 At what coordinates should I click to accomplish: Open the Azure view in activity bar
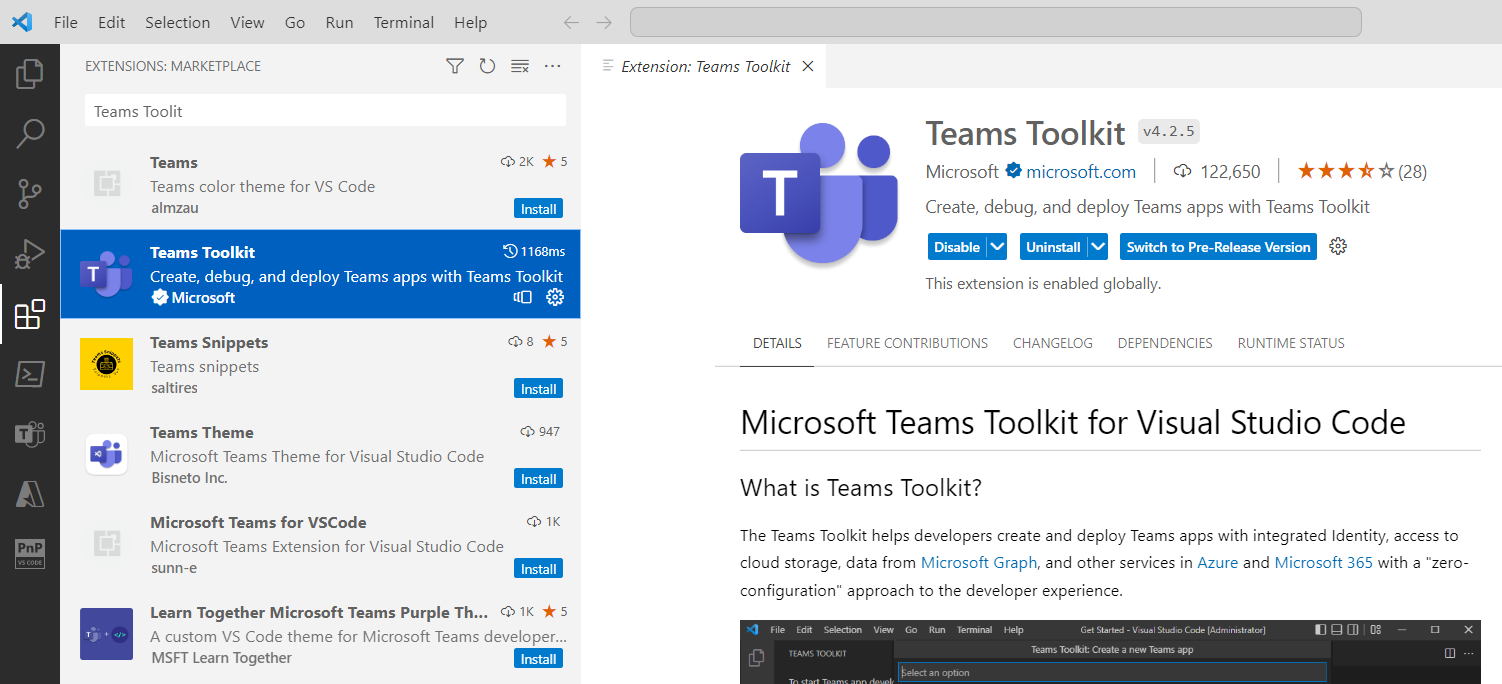pyautogui.click(x=30, y=493)
